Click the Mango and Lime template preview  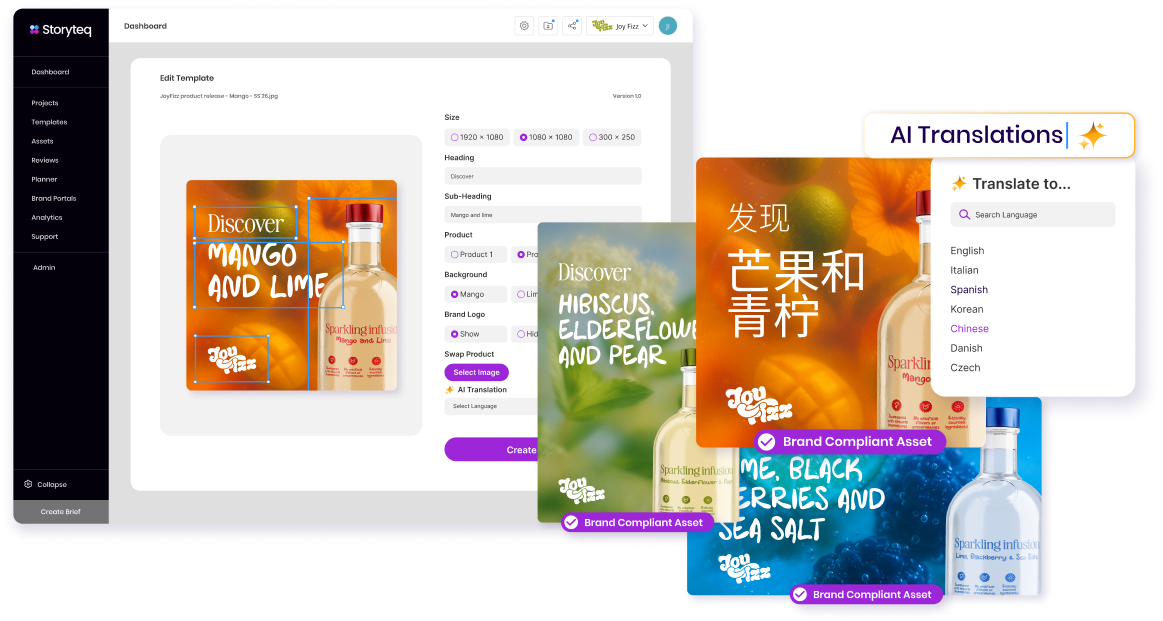coord(291,285)
